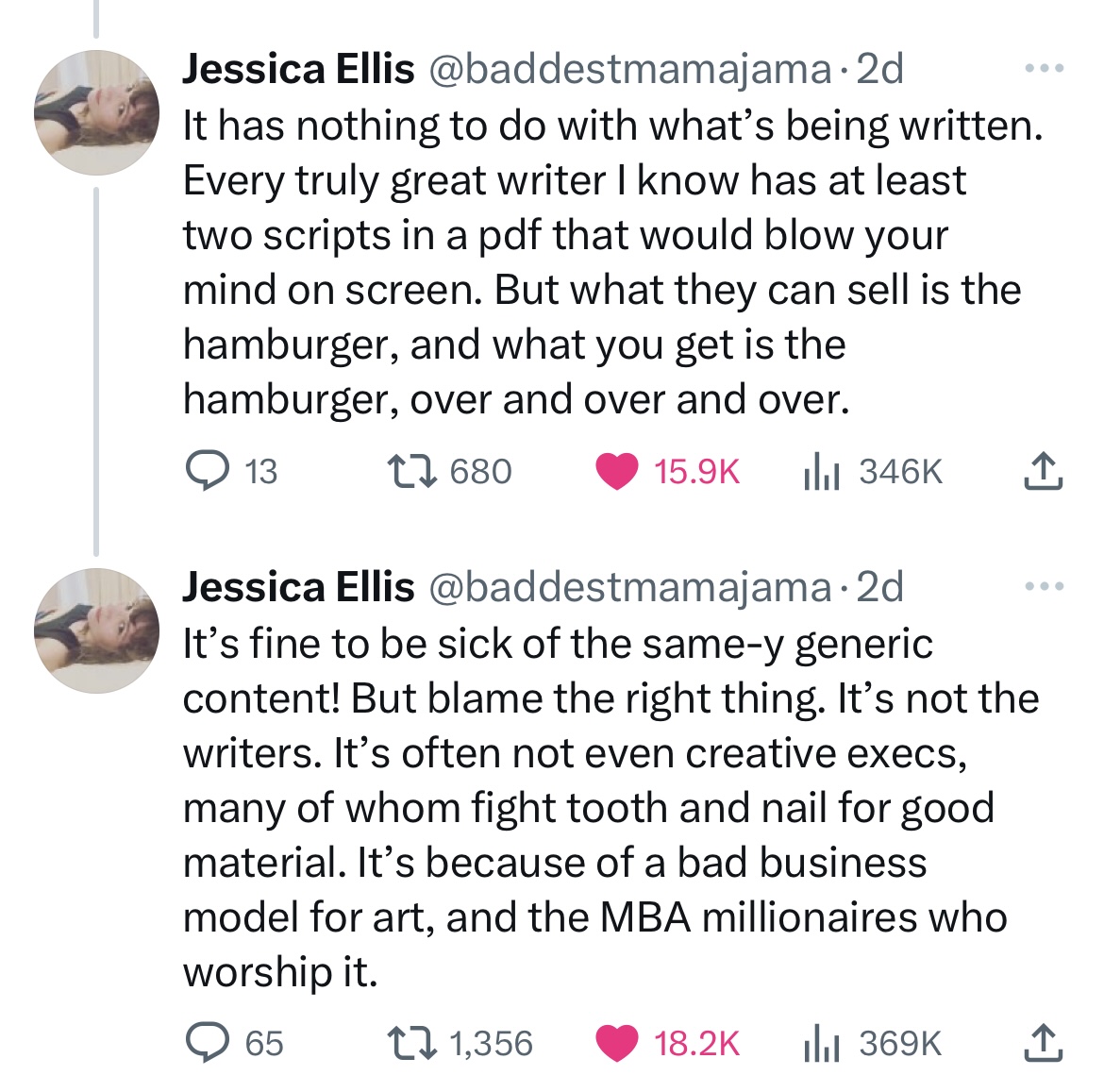1104x1092 pixels.
Task: Share the MBA millionaires tweet
Action: tap(1043, 1043)
